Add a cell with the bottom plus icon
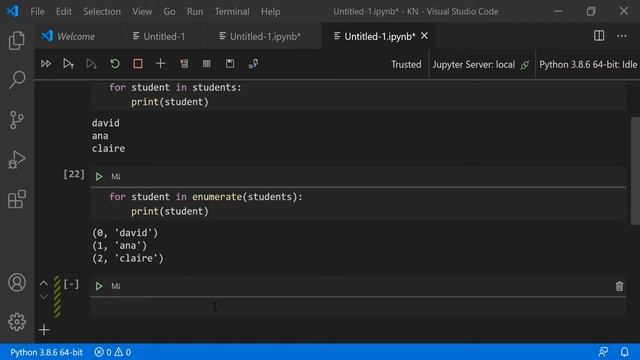 44,330
